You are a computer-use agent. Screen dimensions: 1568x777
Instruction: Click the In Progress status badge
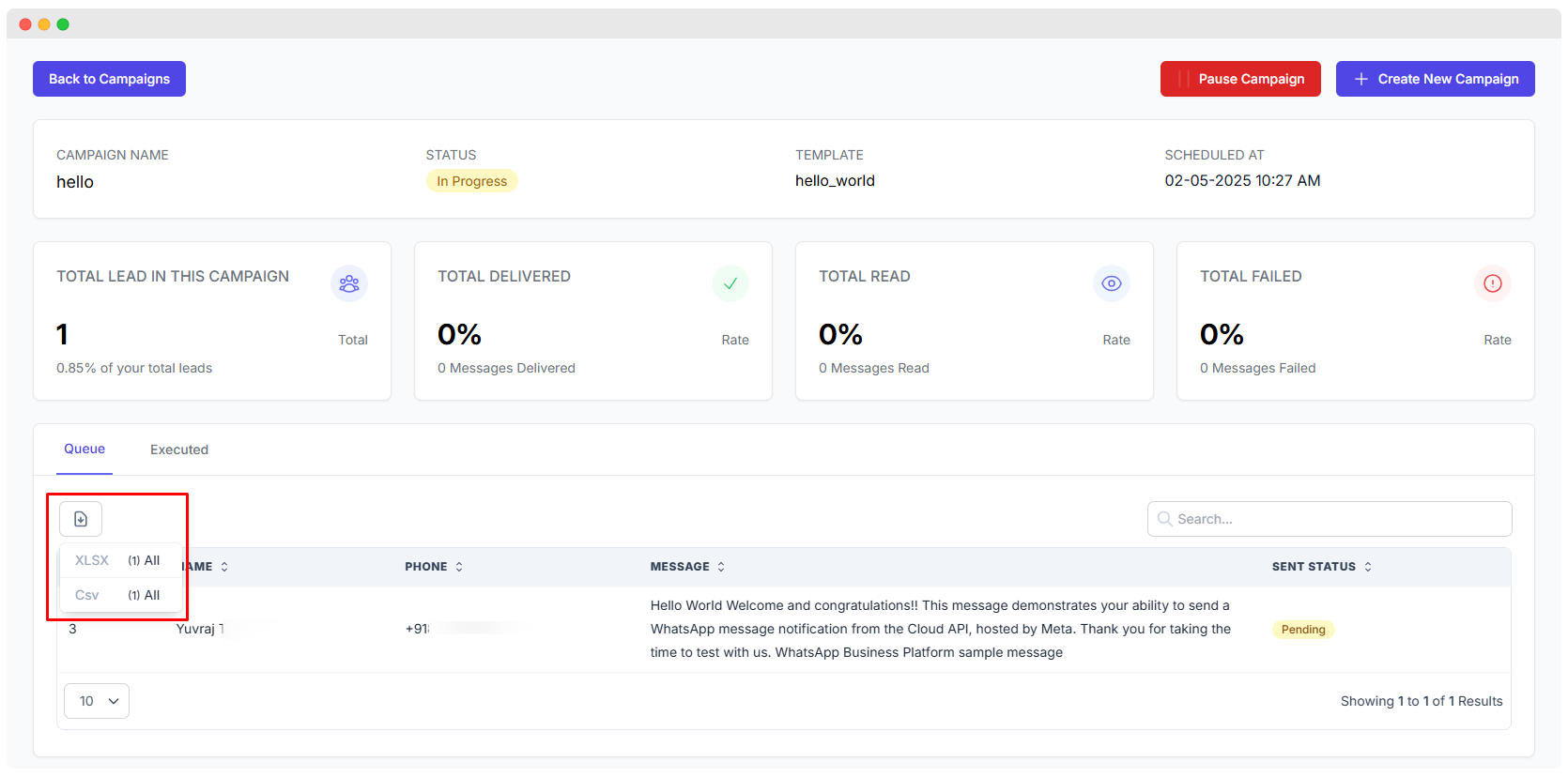click(x=471, y=181)
